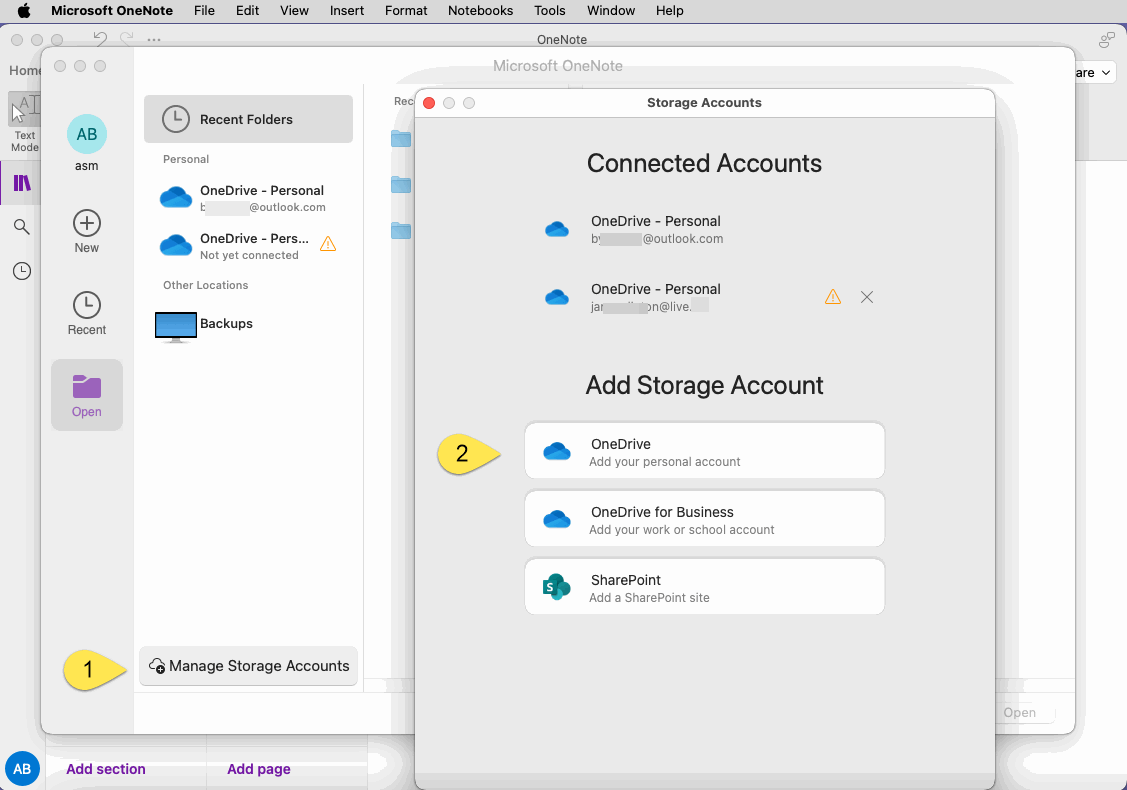Click OneDrive for Business cloud icon
This screenshot has width=1127, height=790.
click(556, 519)
